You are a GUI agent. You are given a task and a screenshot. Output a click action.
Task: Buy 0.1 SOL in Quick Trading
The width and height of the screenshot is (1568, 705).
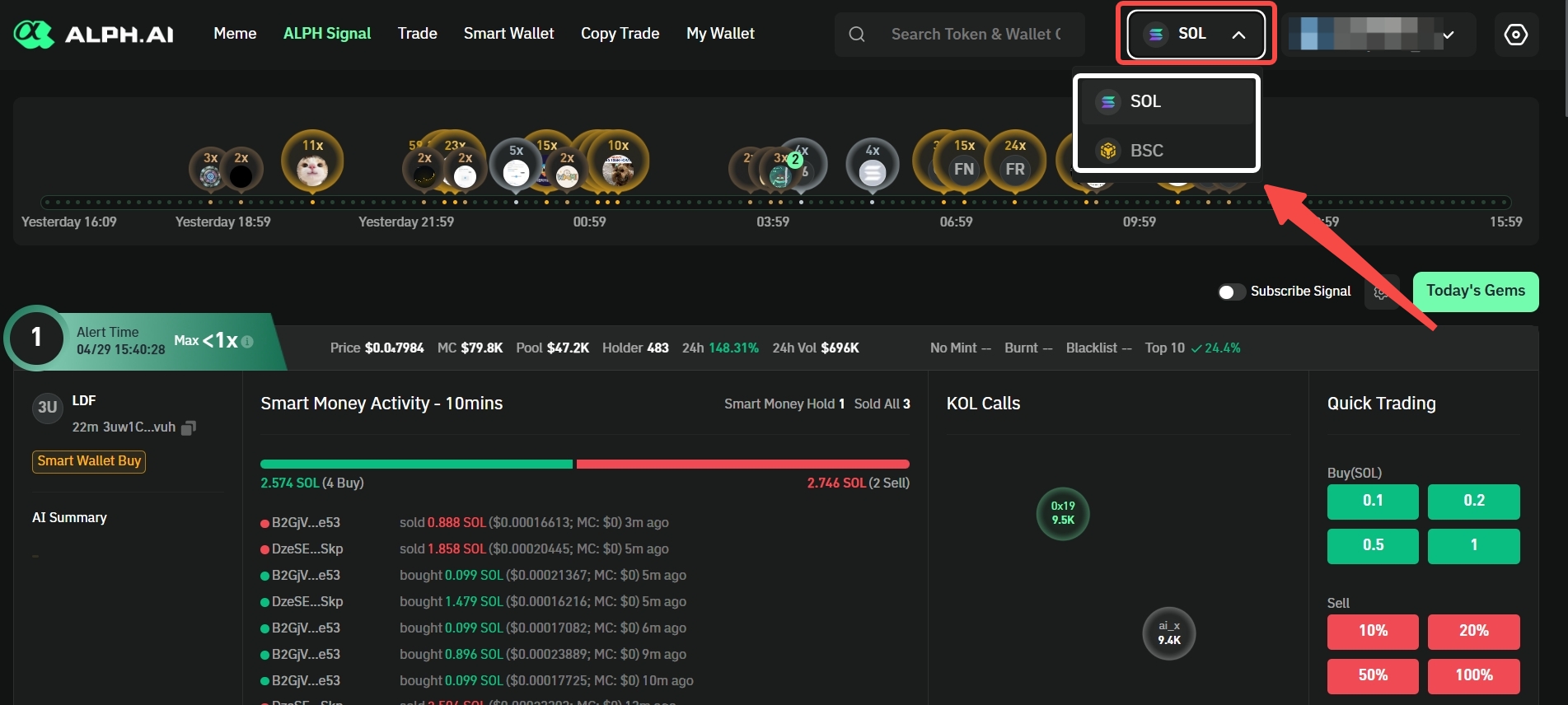click(1373, 501)
